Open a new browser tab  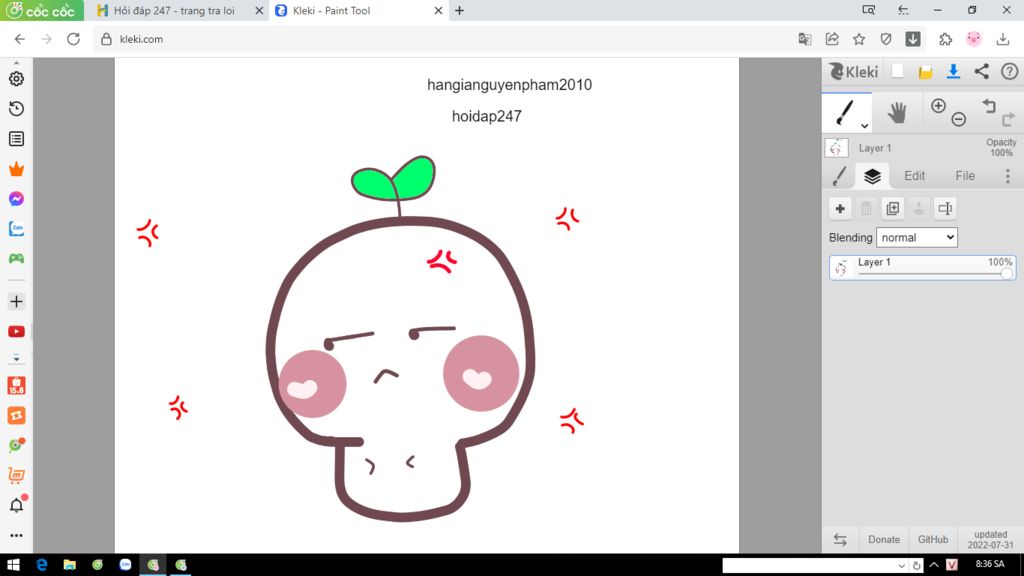460,10
